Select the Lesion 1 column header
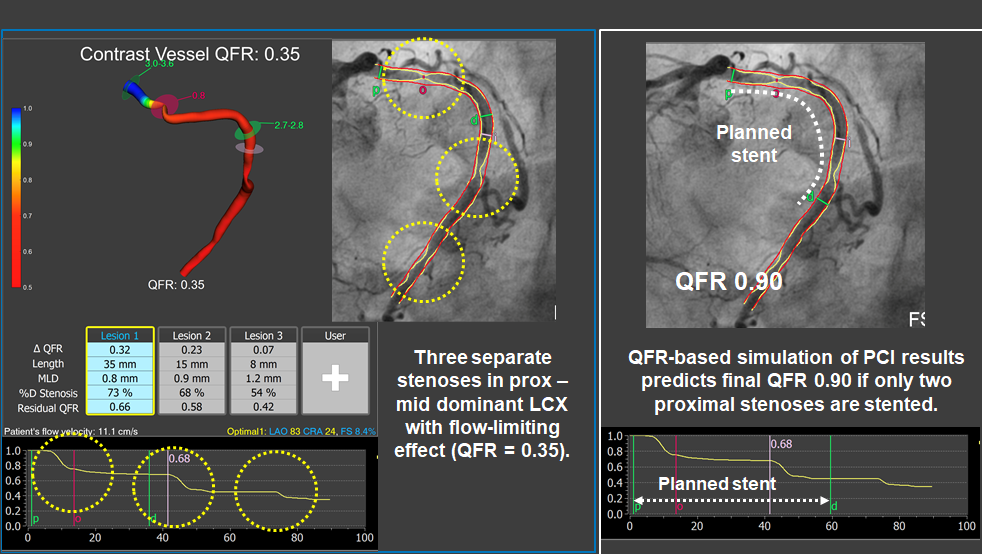The image size is (982, 554). click(x=120, y=335)
